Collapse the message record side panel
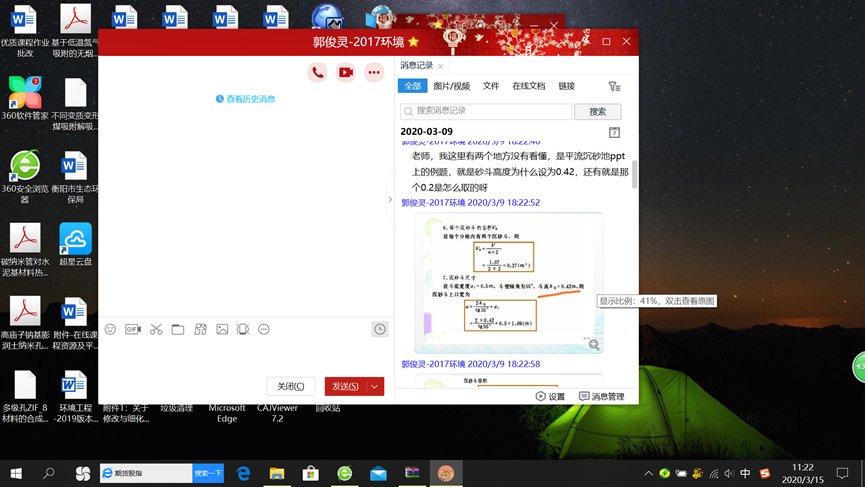The width and height of the screenshot is (865, 487). click(390, 199)
